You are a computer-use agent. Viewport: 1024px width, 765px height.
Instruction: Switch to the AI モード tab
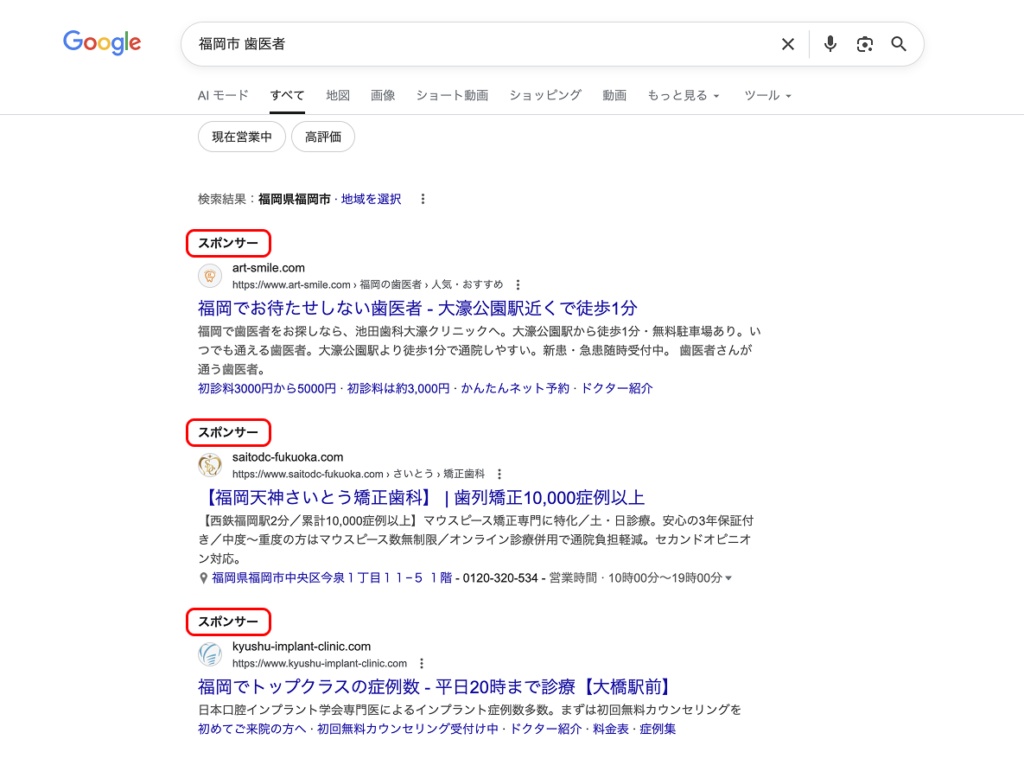tap(223, 95)
